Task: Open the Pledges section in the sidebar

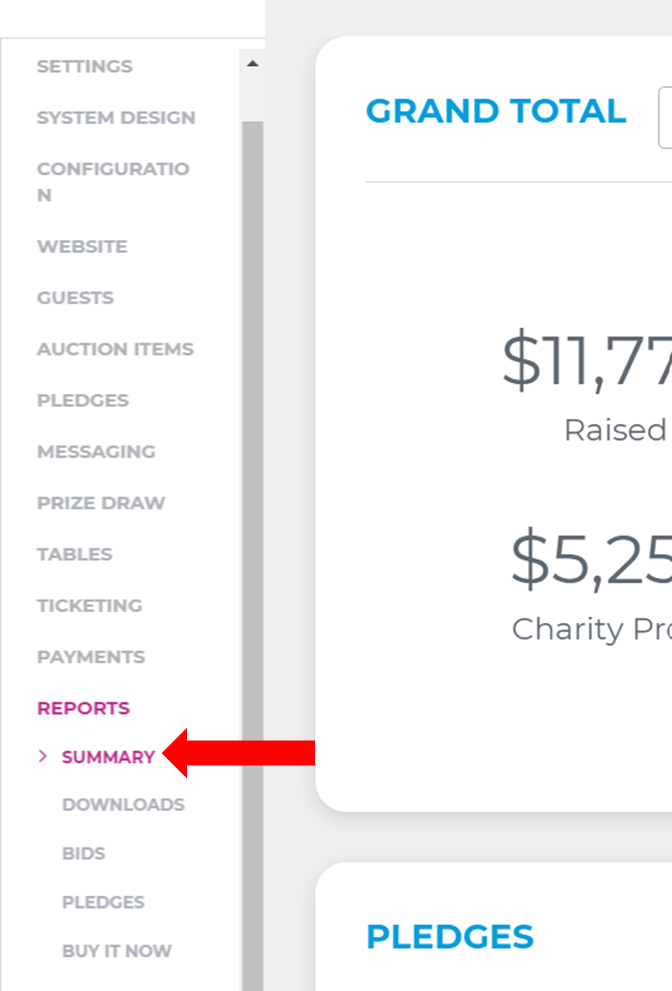Action: [x=80, y=400]
